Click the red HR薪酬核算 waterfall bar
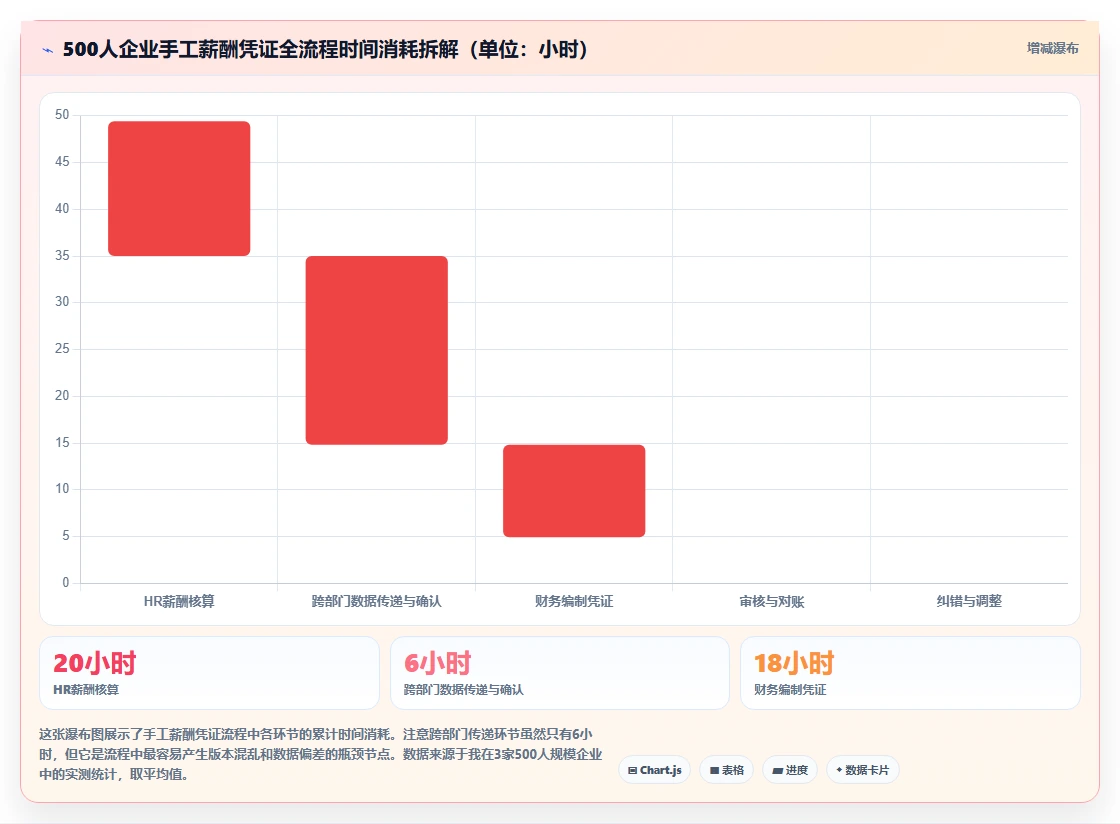Screen dimensions: 1120x824 coord(179,189)
